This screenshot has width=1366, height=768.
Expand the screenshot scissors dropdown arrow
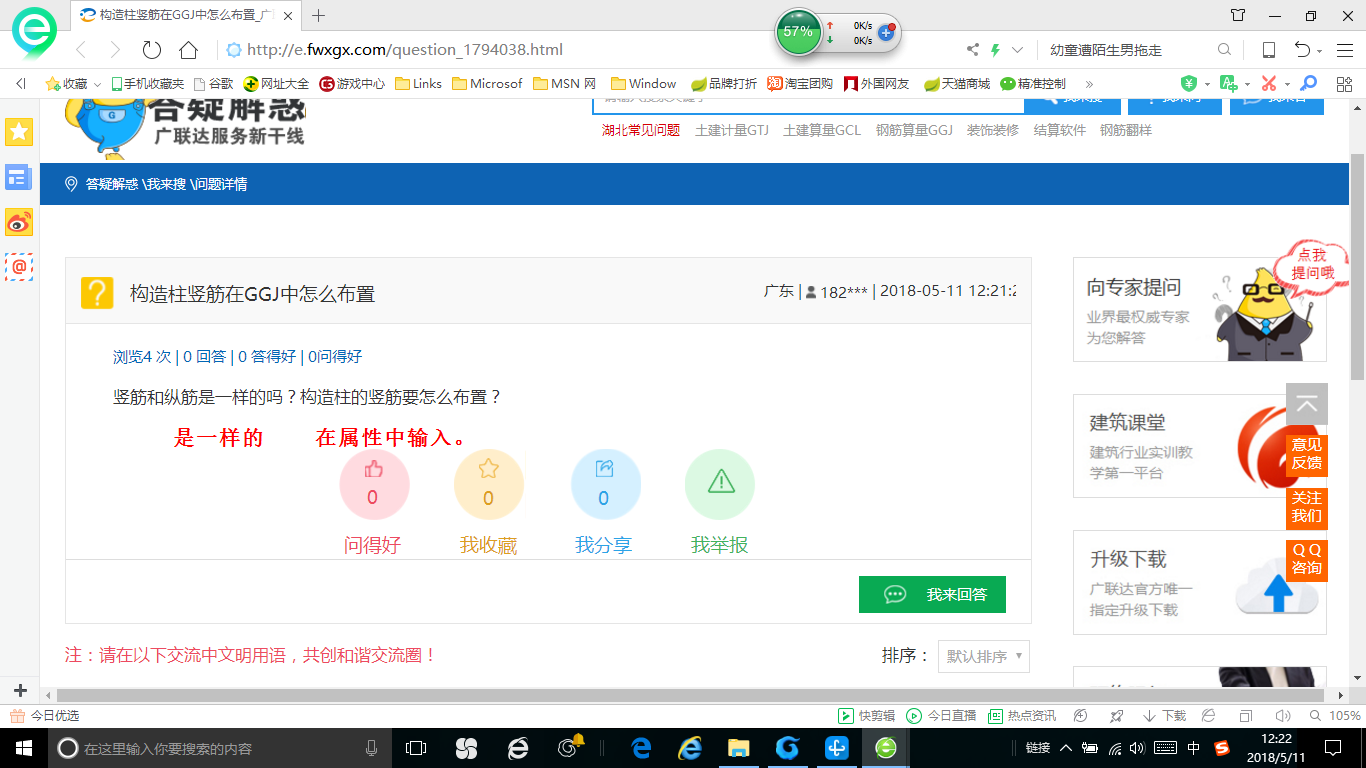click(x=1286, y=84)
